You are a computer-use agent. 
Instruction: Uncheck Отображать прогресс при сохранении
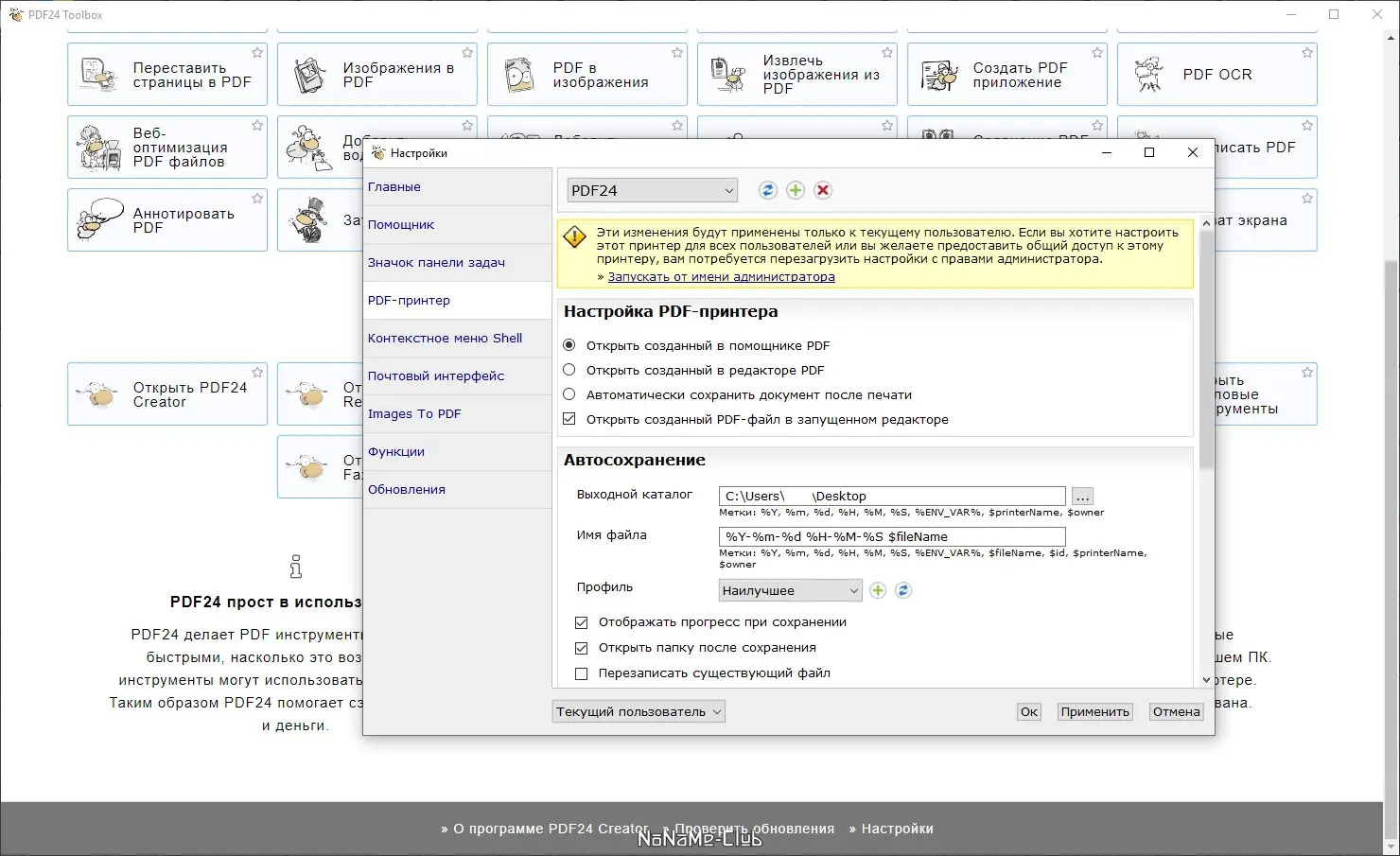582,622
